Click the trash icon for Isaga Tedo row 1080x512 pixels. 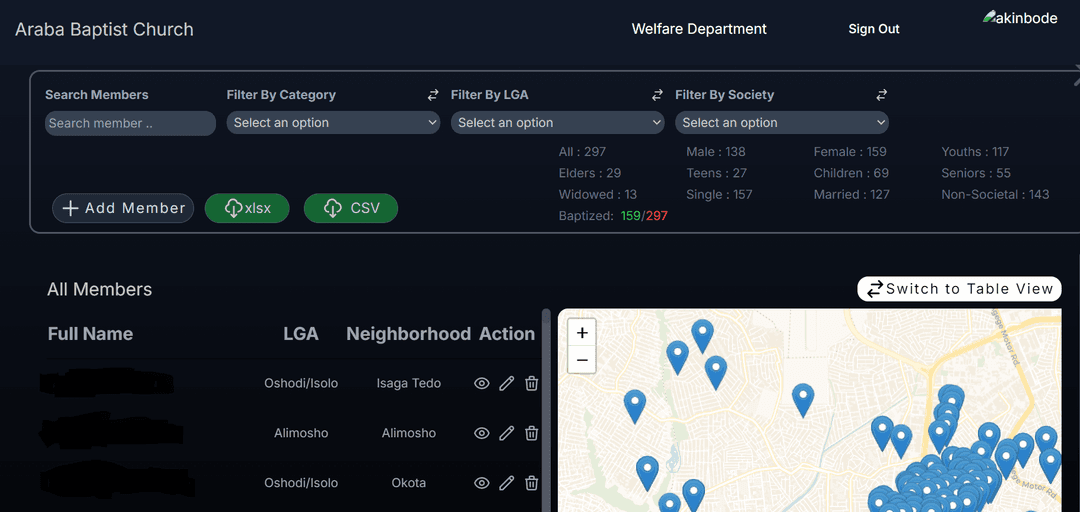coord(532,383)
